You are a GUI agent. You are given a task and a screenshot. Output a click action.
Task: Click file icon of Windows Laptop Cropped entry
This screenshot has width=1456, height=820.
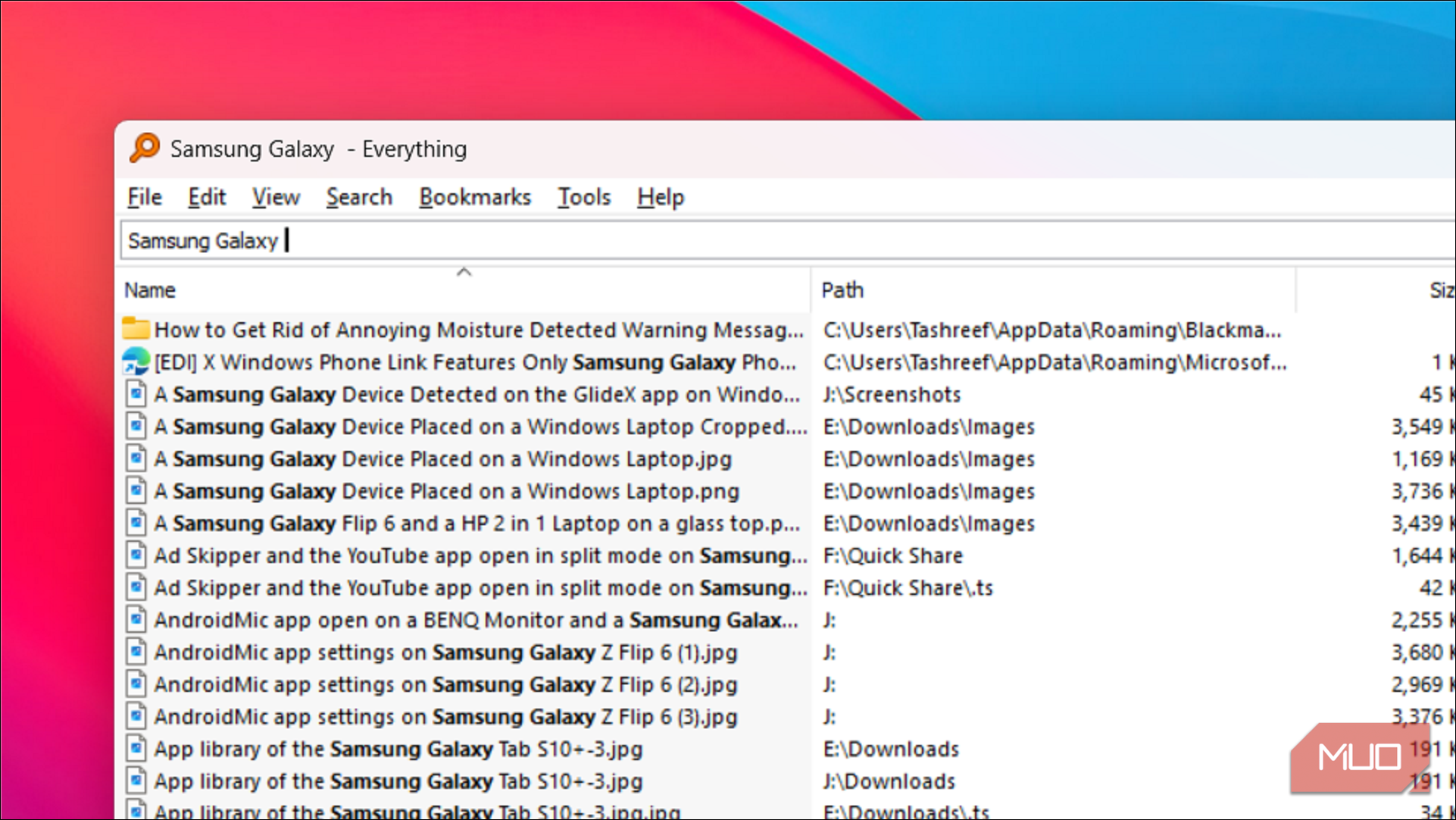pos(136,426)
